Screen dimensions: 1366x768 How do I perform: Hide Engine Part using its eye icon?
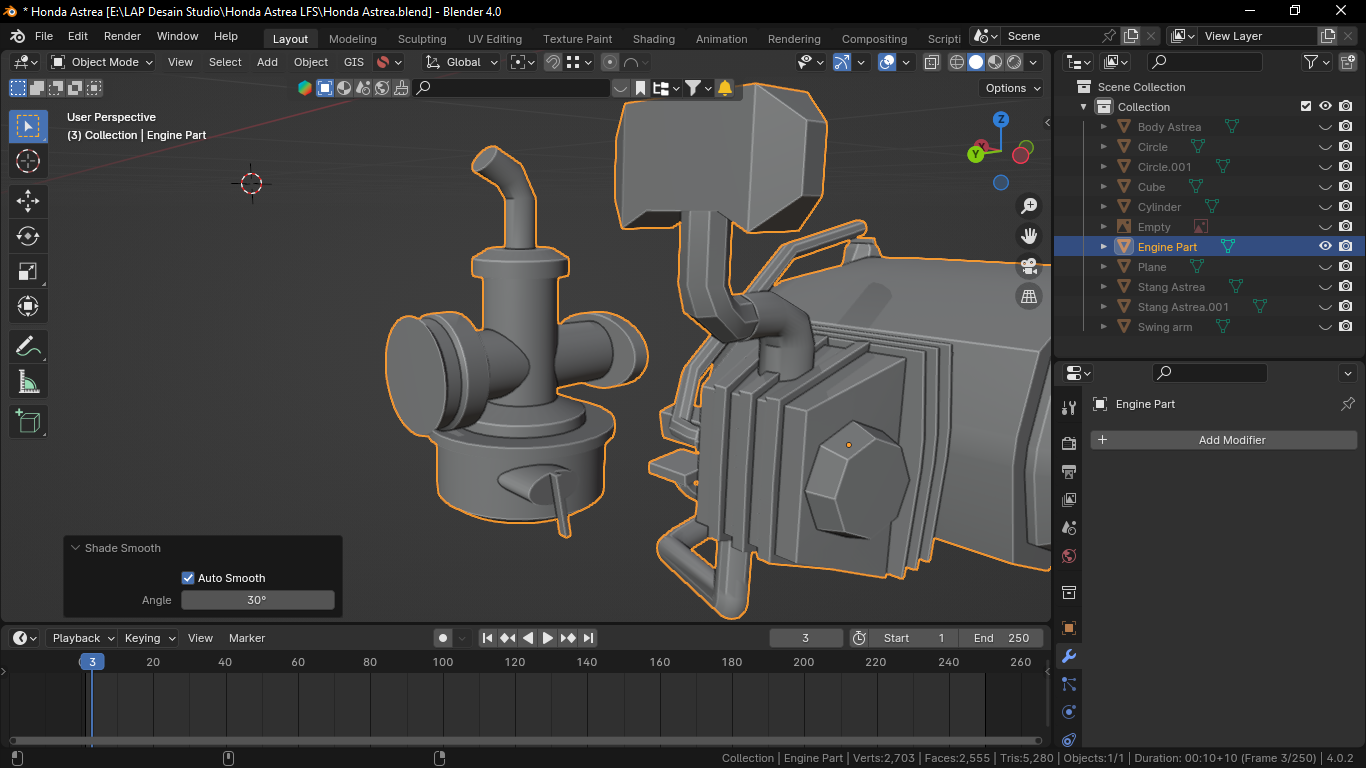pos(1325,247)
